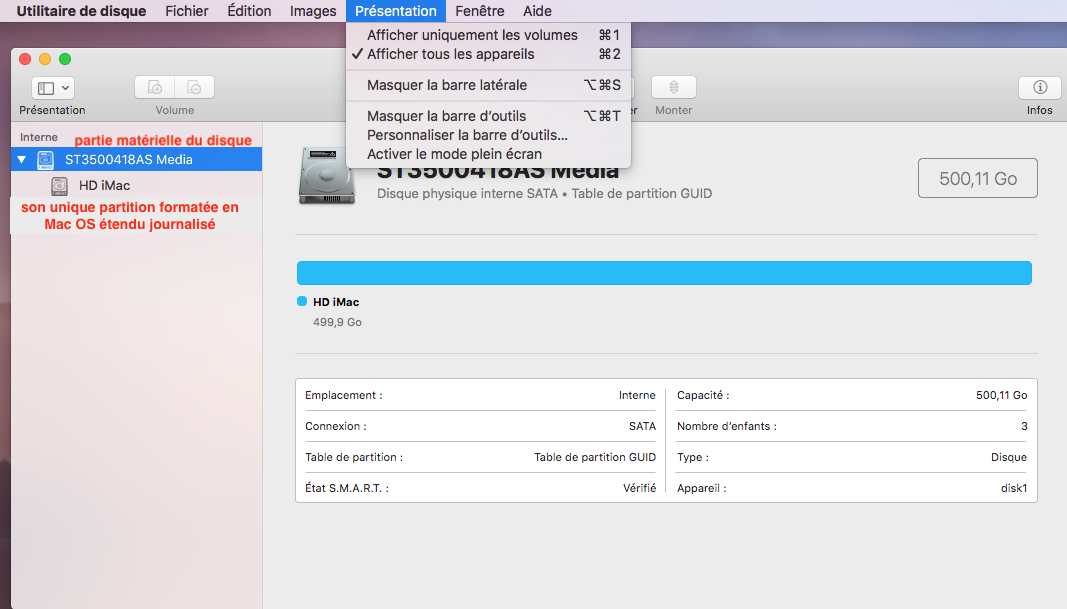Screen dimensions: 1067x609
Task: Click the remove volume icon in toolbar
Action: click(x=194, y=88)
